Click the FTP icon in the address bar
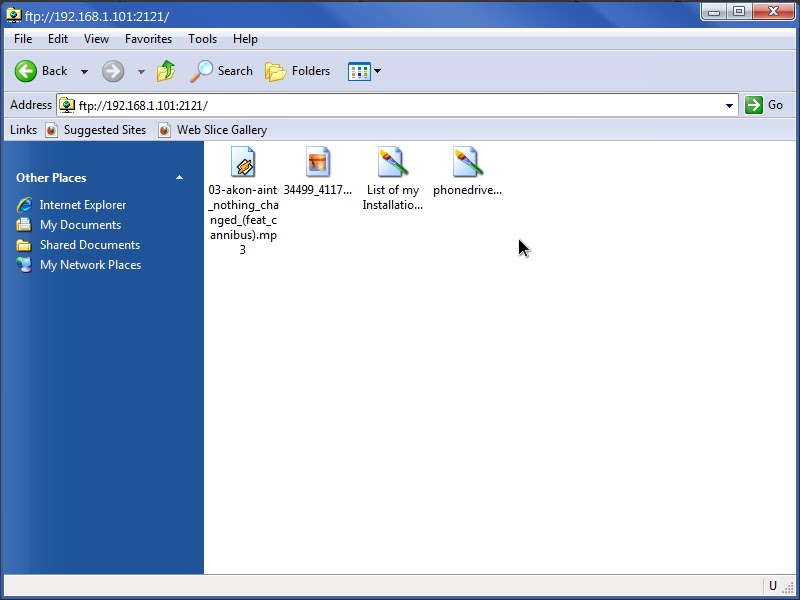This screenshot has height=600, width=800. (67, 105)
